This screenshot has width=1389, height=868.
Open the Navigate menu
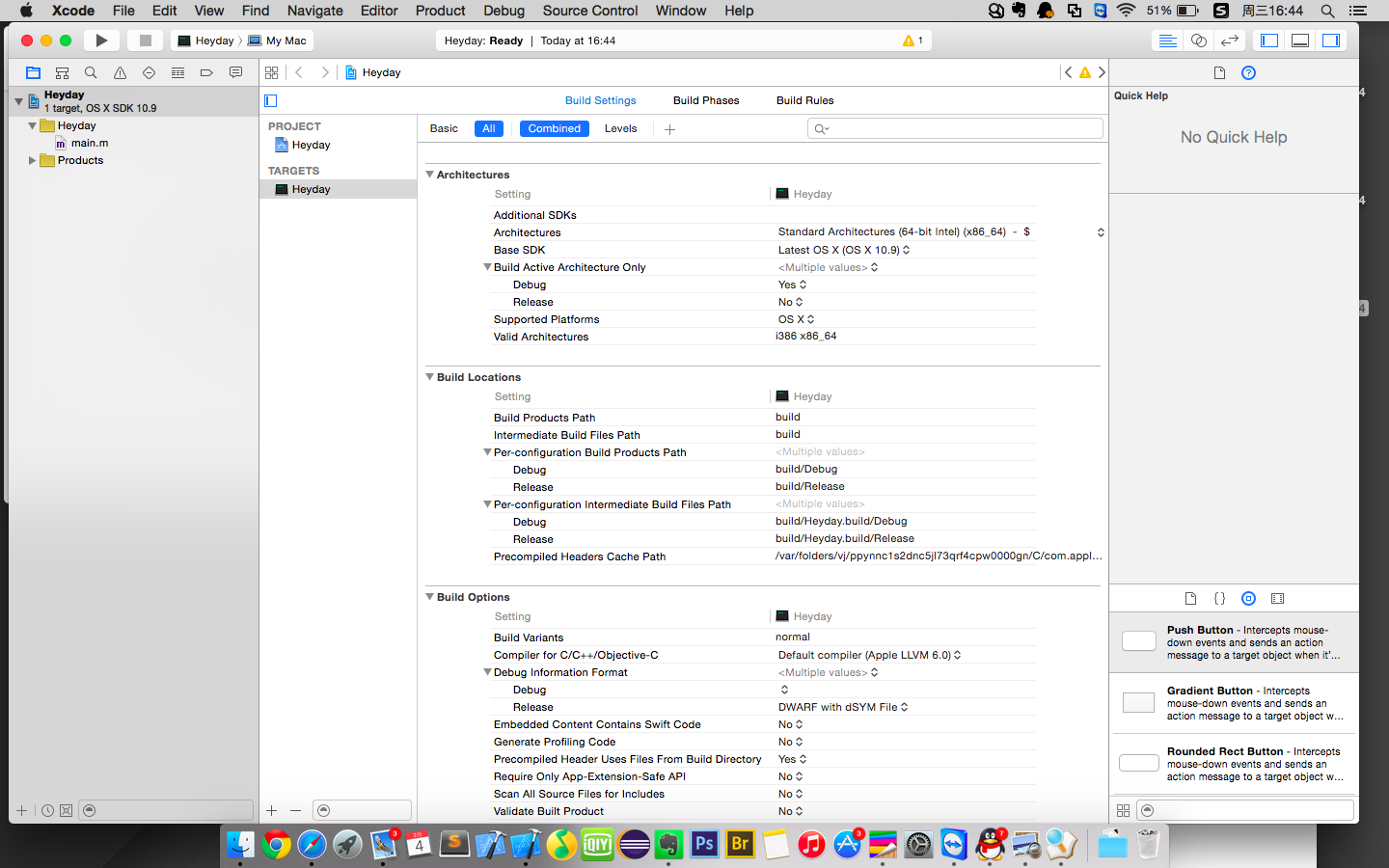click(x=315, y=11)
